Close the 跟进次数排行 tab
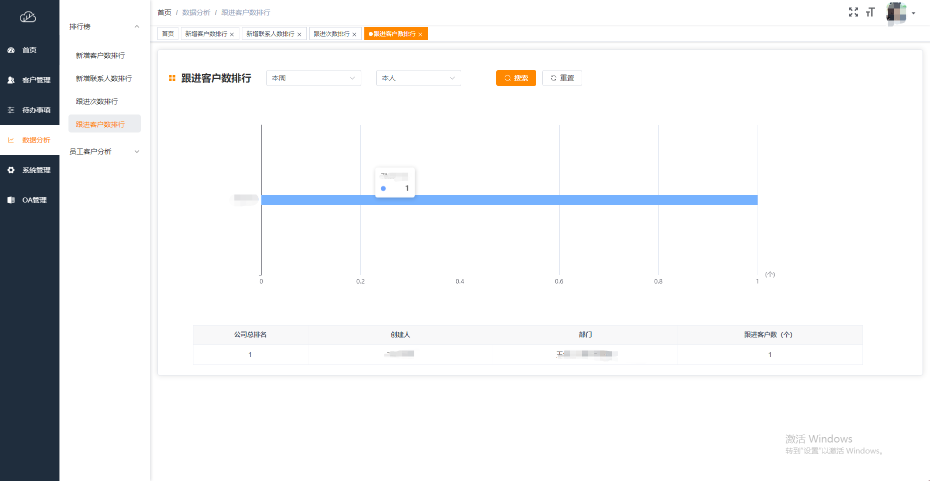This screenshot has width=930, height=481. click(x=354, y=34)
